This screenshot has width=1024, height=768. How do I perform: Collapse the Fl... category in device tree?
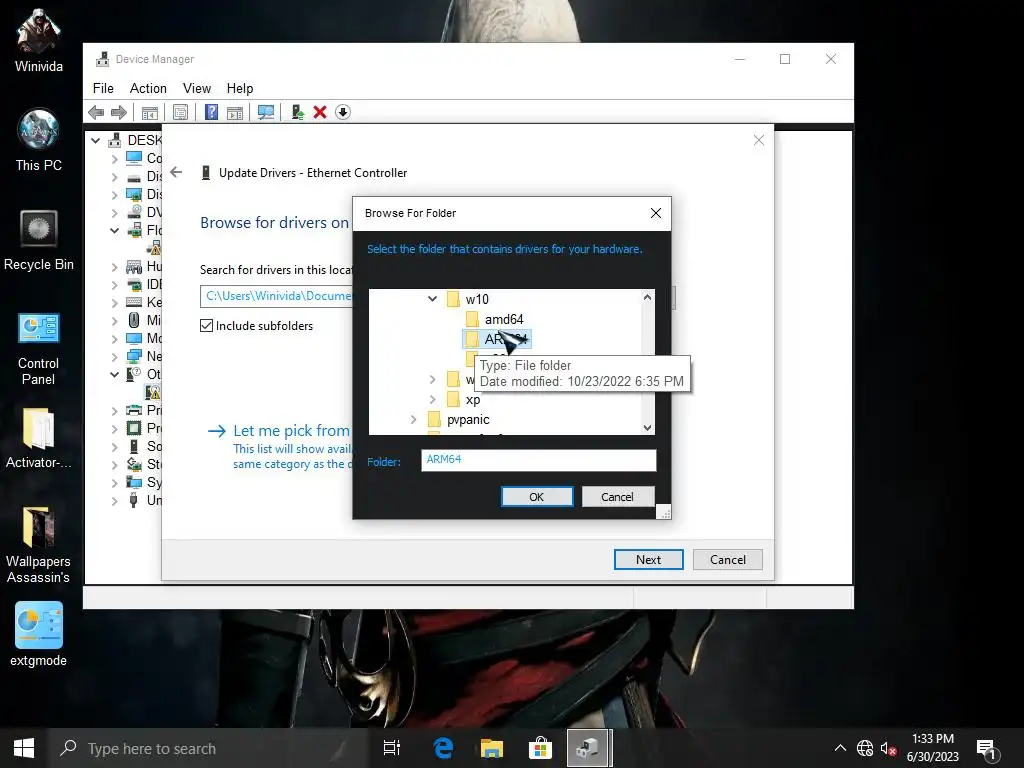(114, 231)
